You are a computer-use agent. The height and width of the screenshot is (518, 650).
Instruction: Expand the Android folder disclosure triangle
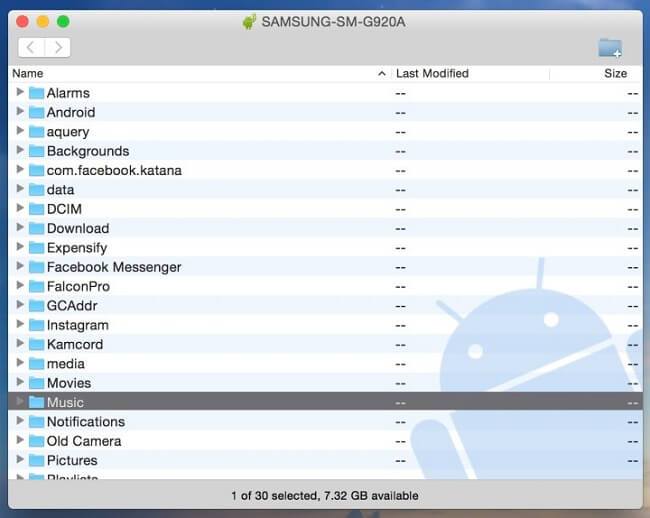click(19, 111)
